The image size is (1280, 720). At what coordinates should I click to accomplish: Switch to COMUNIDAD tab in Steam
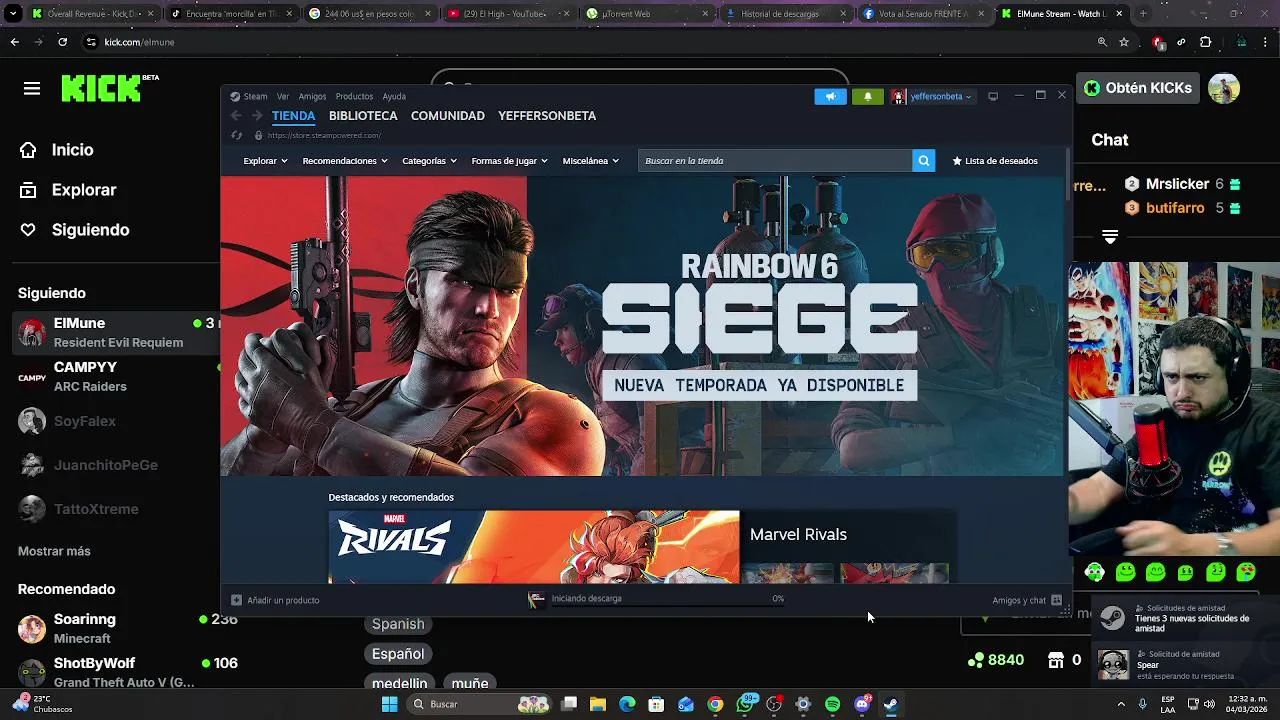448,116
